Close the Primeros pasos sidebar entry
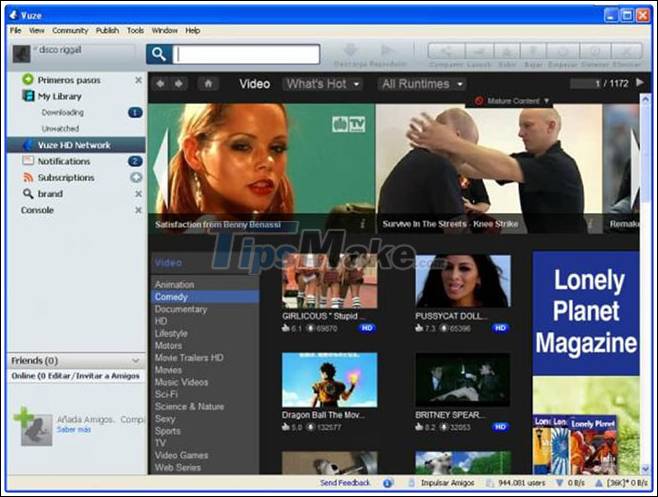The height and width of the screenshot is (497, 658). coord(138,80)
